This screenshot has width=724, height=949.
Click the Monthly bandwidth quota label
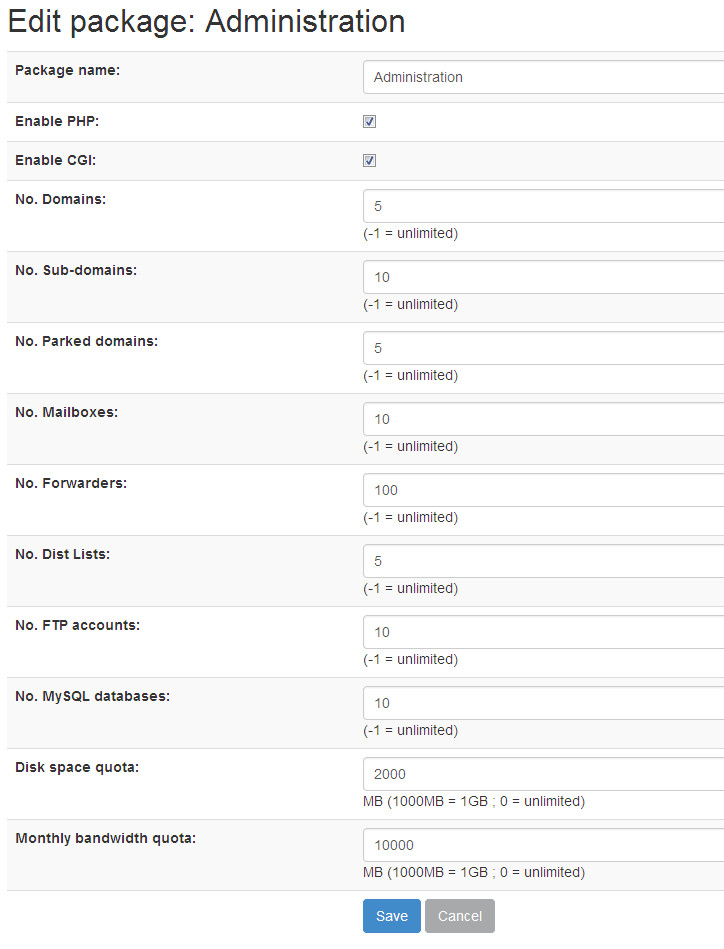105,838
